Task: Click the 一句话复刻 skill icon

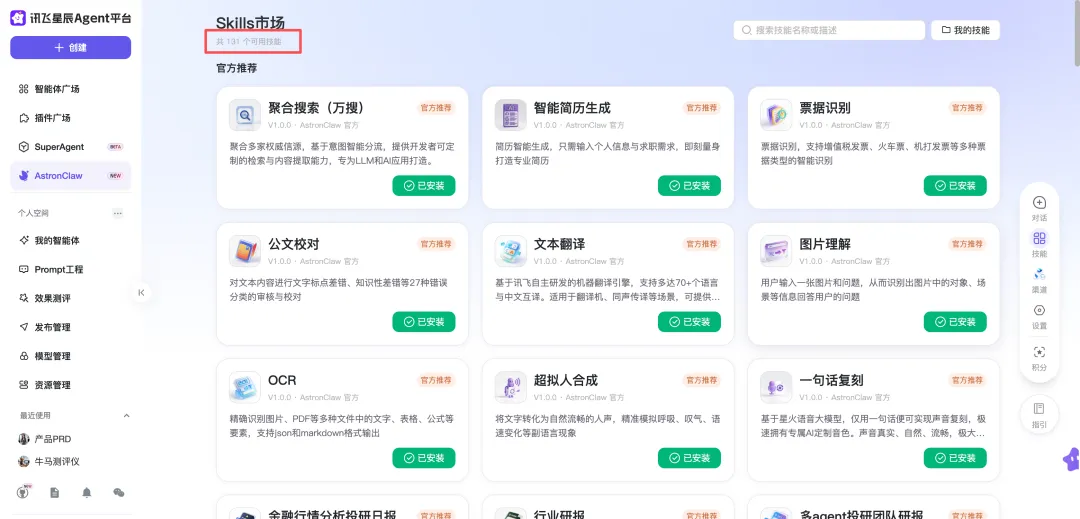Action: click(776, 388)
